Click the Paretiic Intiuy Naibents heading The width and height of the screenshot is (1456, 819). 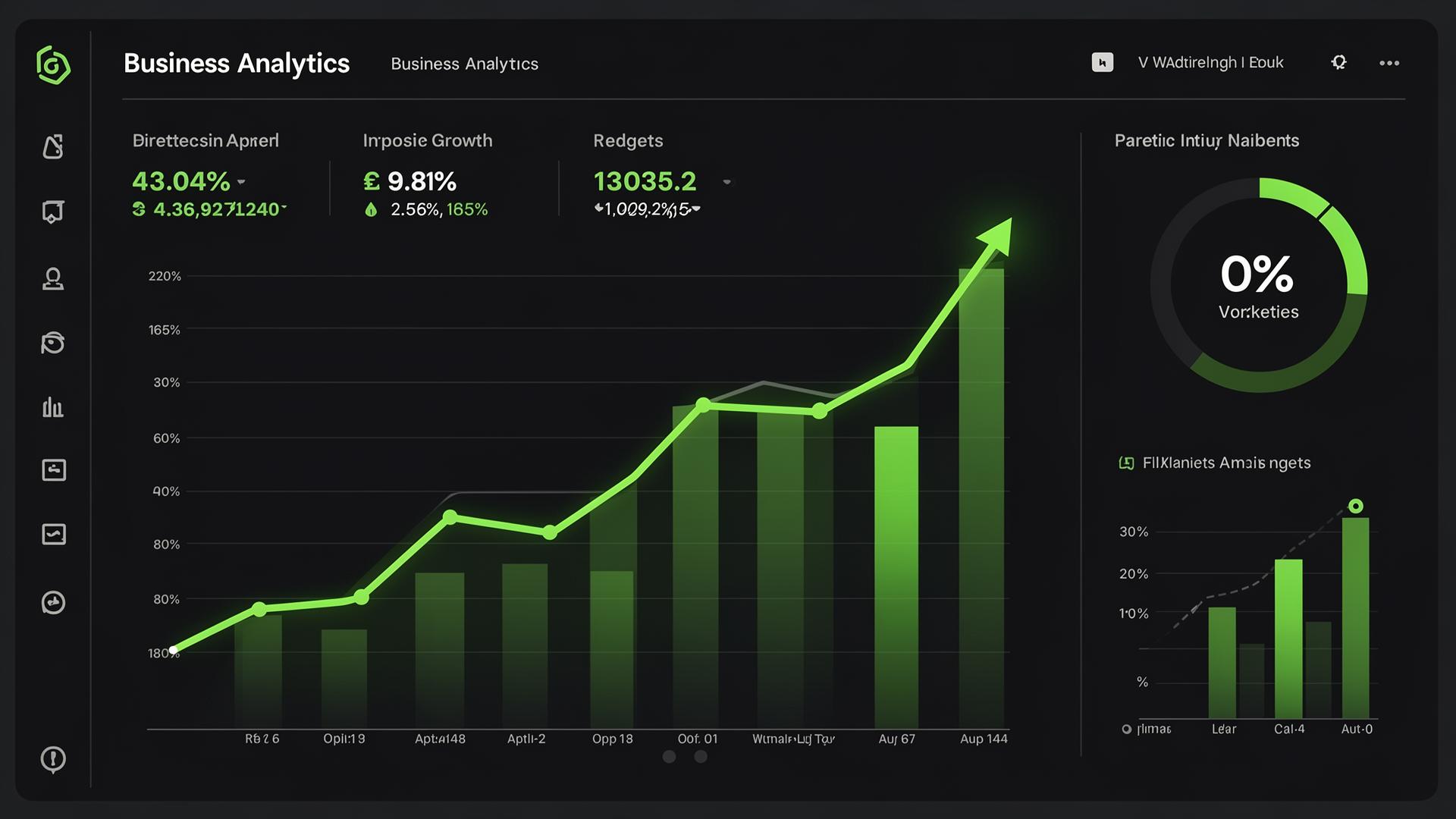1207,140
